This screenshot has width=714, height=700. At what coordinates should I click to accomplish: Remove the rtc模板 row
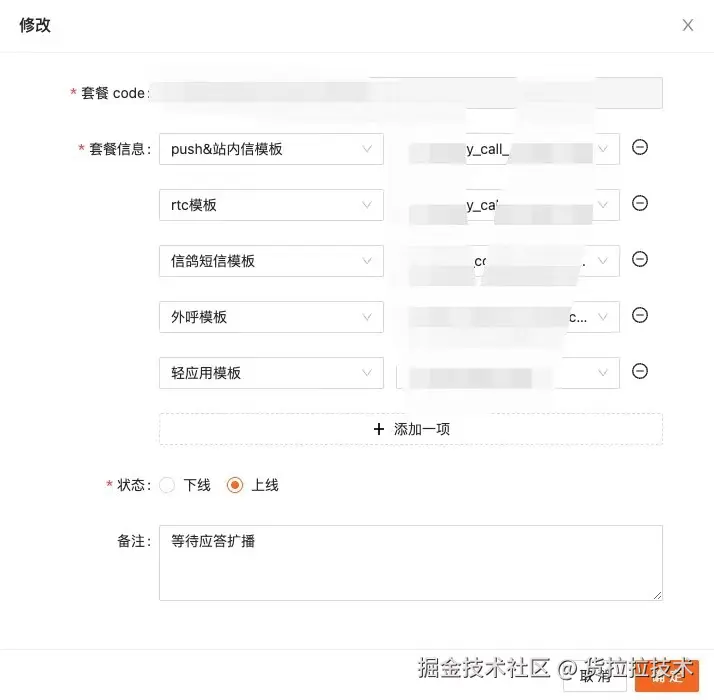pyautogui.click(x=640, y=203)
